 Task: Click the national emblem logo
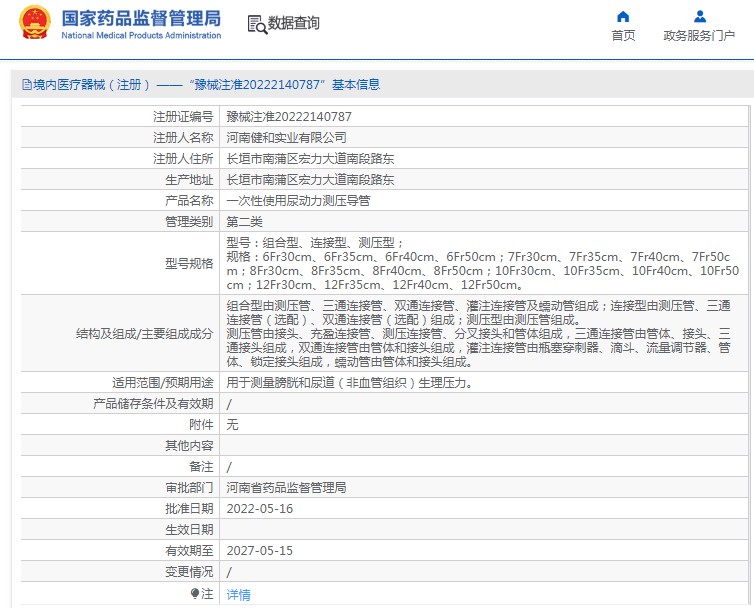pyautogui.click(x=35, y=23)
